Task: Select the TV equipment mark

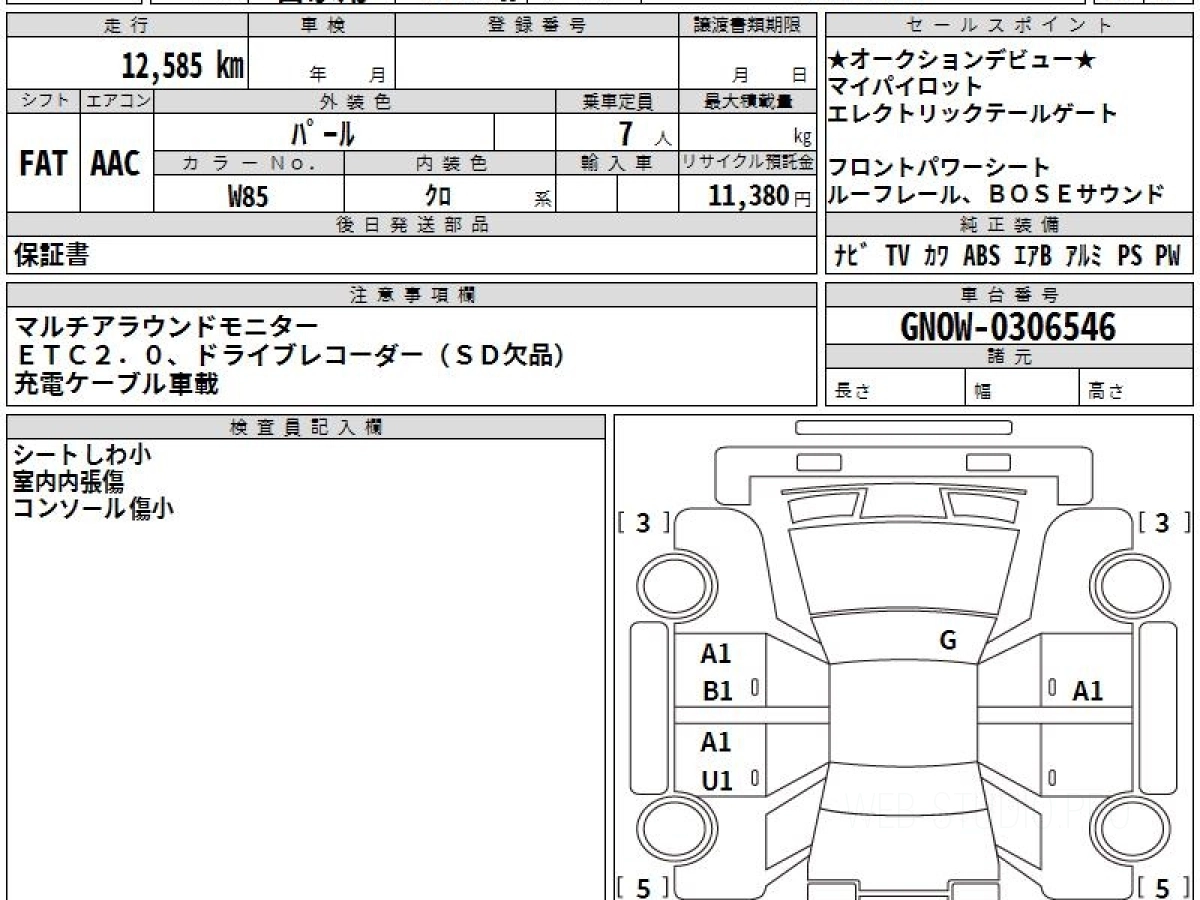Action: pyautogui.click(x=897, y=256)
